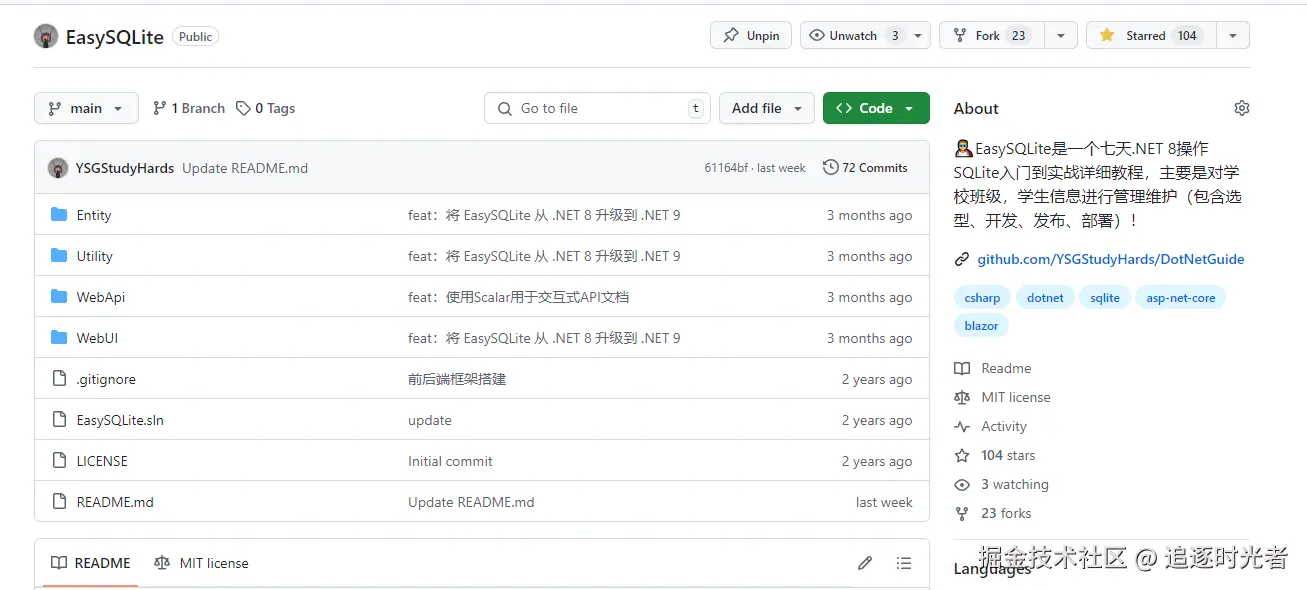Click the WebApi folder icon
The height and width of the screenshot is (590, 1307).
coord(59,297)
